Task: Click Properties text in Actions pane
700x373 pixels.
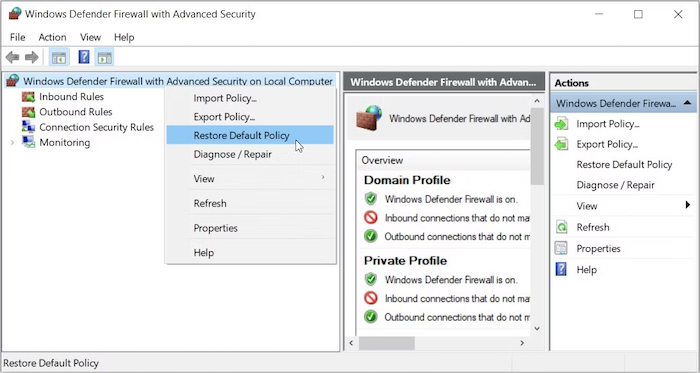Action: [598, 249]
